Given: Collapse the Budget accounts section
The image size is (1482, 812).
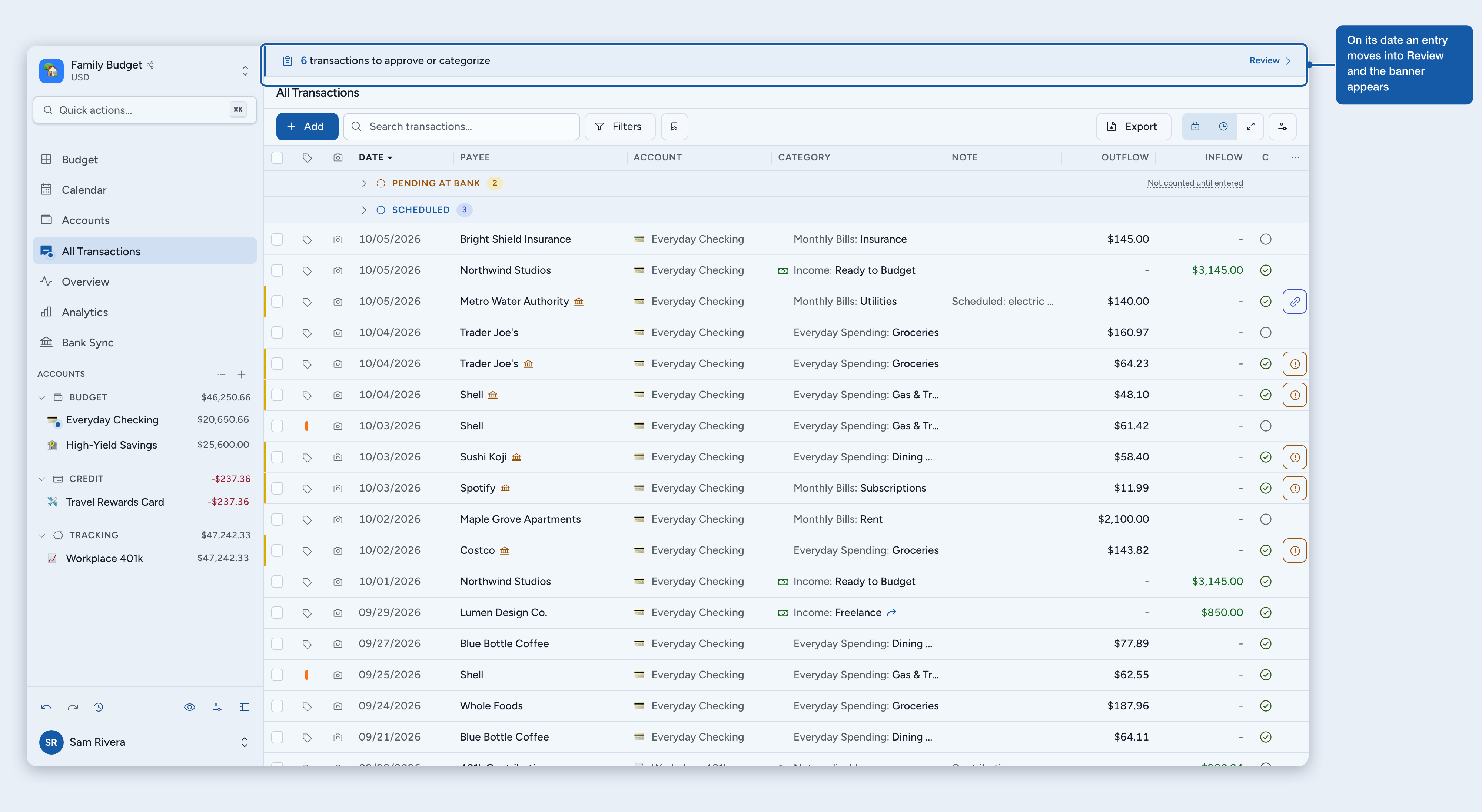Looking at the screenshot, I should (x=41, y=397).
